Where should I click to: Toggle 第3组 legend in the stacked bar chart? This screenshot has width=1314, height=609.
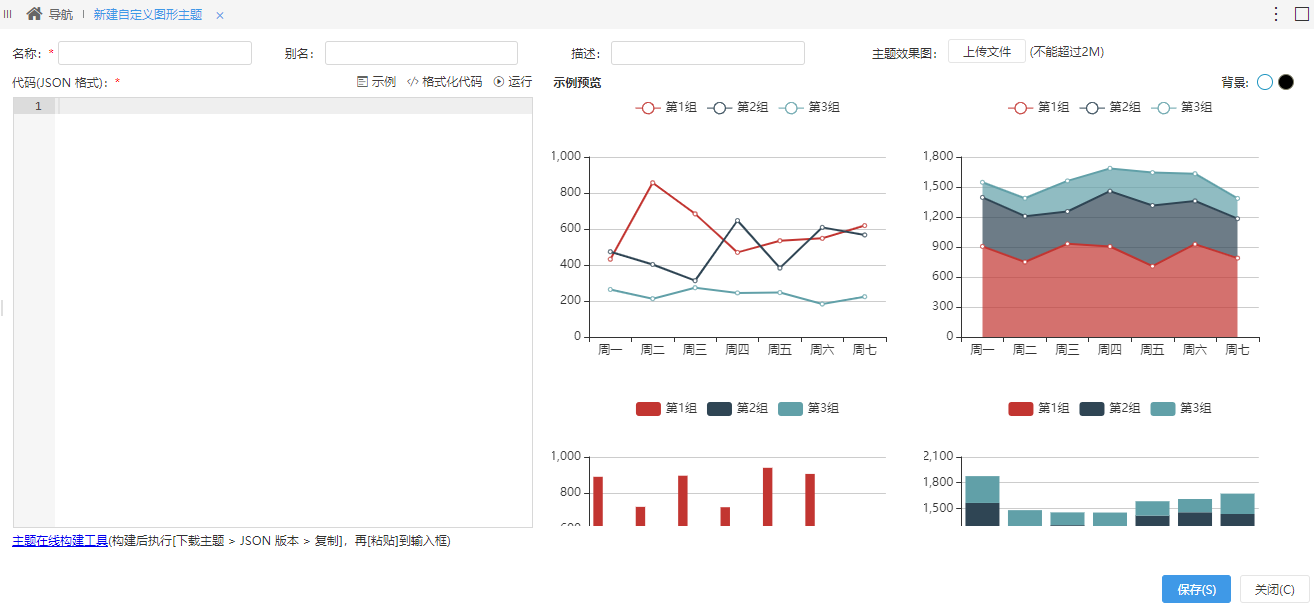coord(1182,408)
